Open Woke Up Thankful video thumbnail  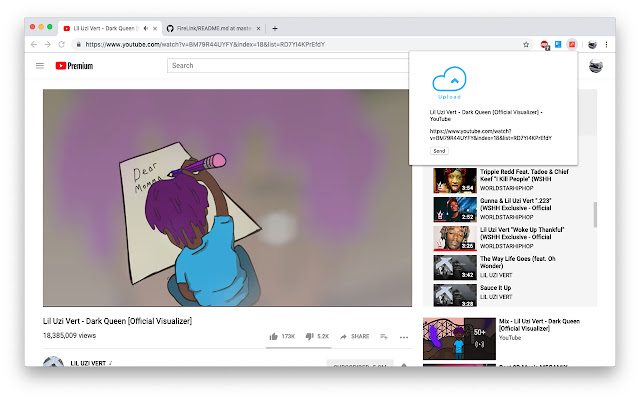tap(455, 238)
